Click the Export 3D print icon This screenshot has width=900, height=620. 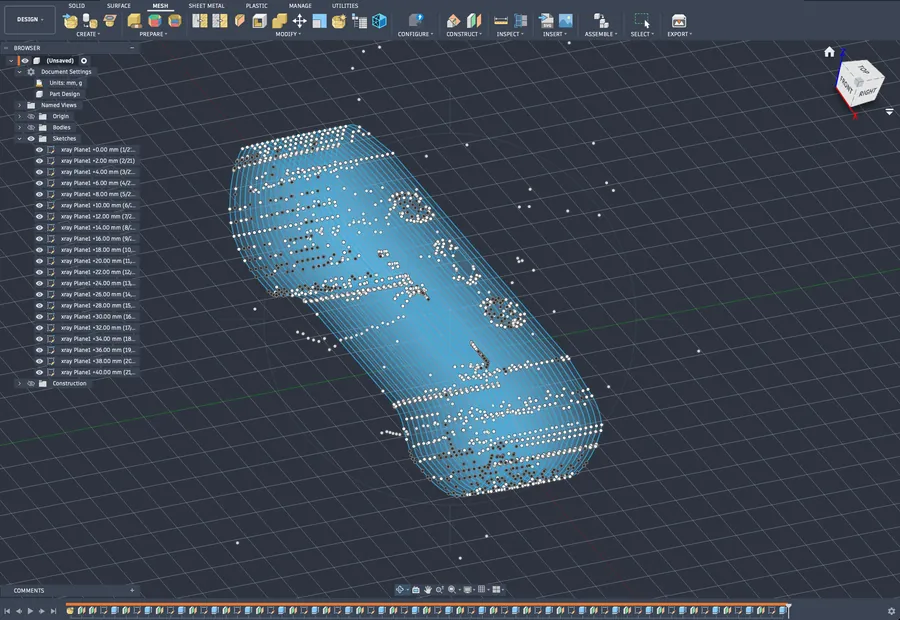(679, 21)
